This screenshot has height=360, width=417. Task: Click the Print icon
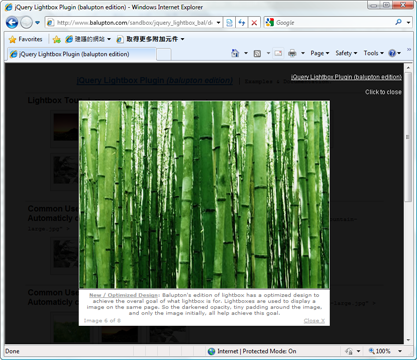click(x=292, y=53)
